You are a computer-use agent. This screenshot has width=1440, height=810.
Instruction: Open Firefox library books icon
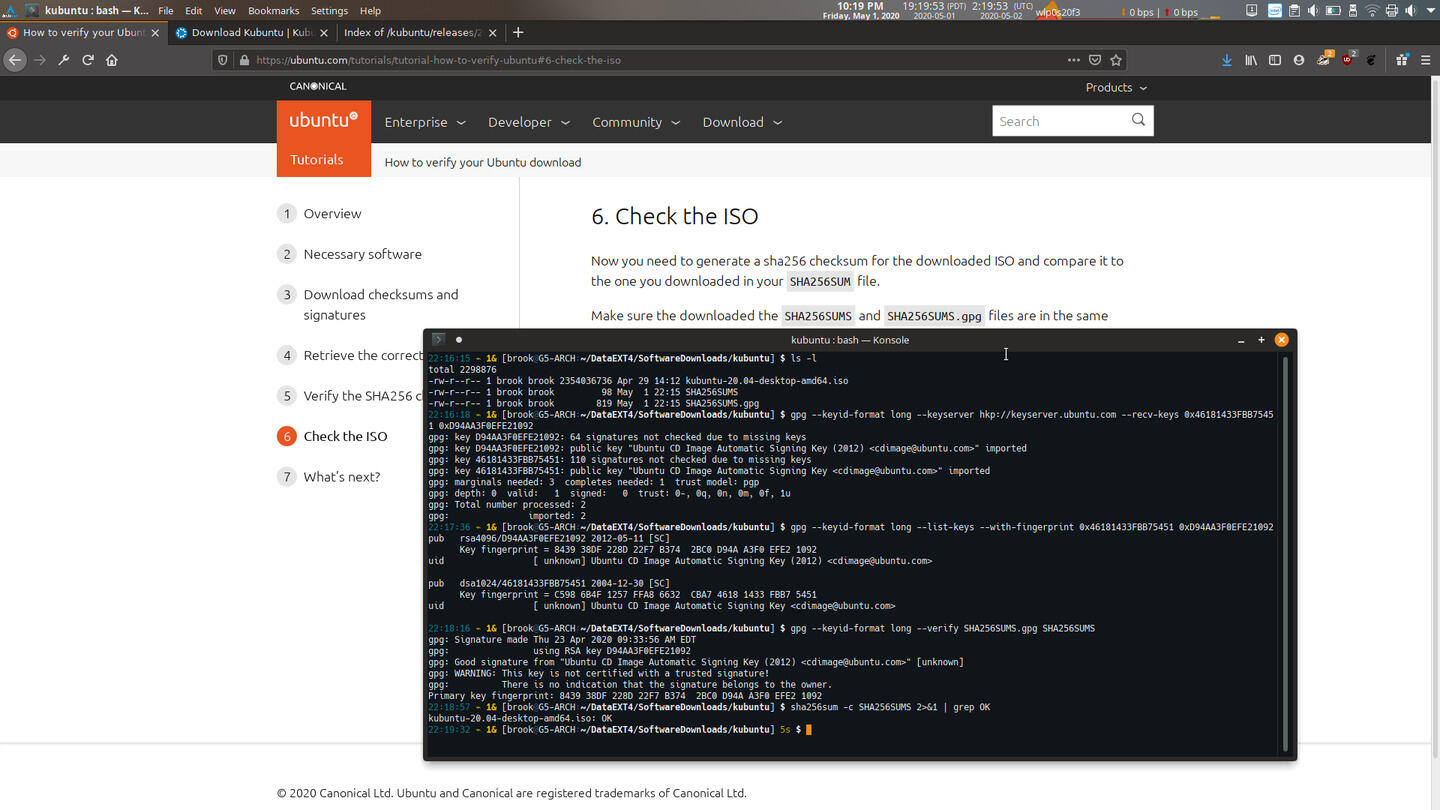tap(1251, 60)
